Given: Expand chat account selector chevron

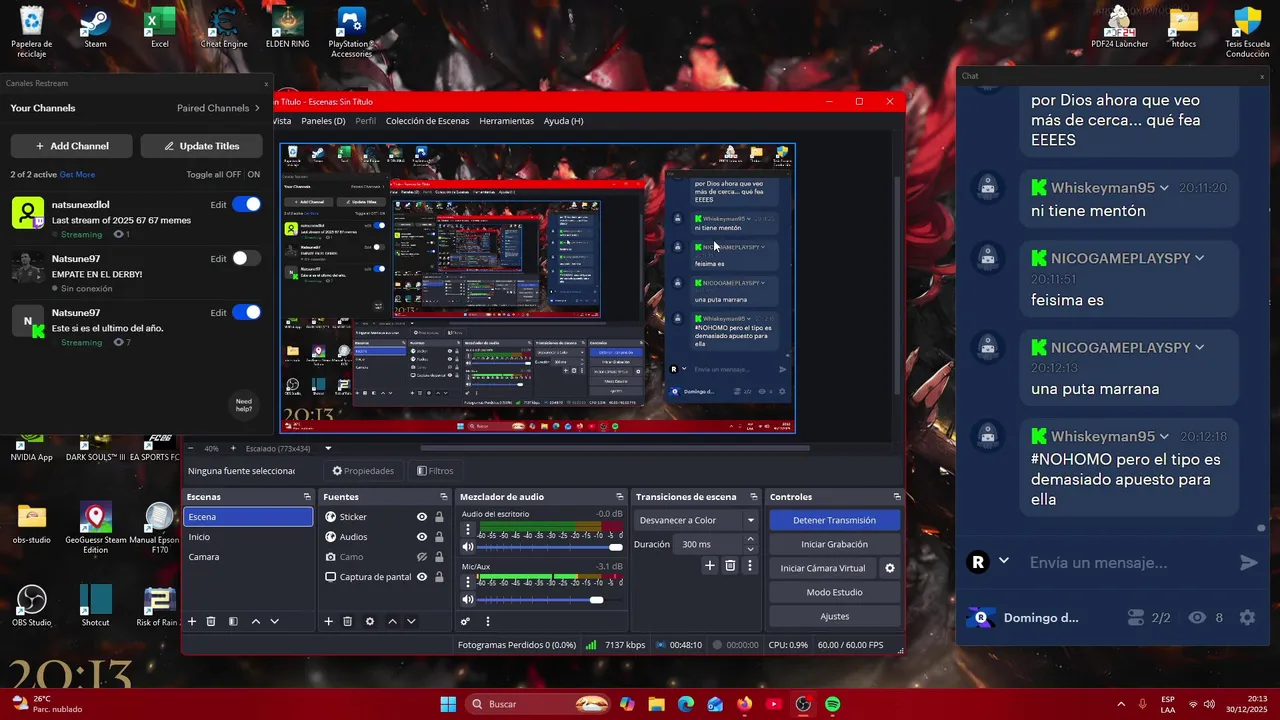Looking at the screenshot, I should tap(1004, 562).
